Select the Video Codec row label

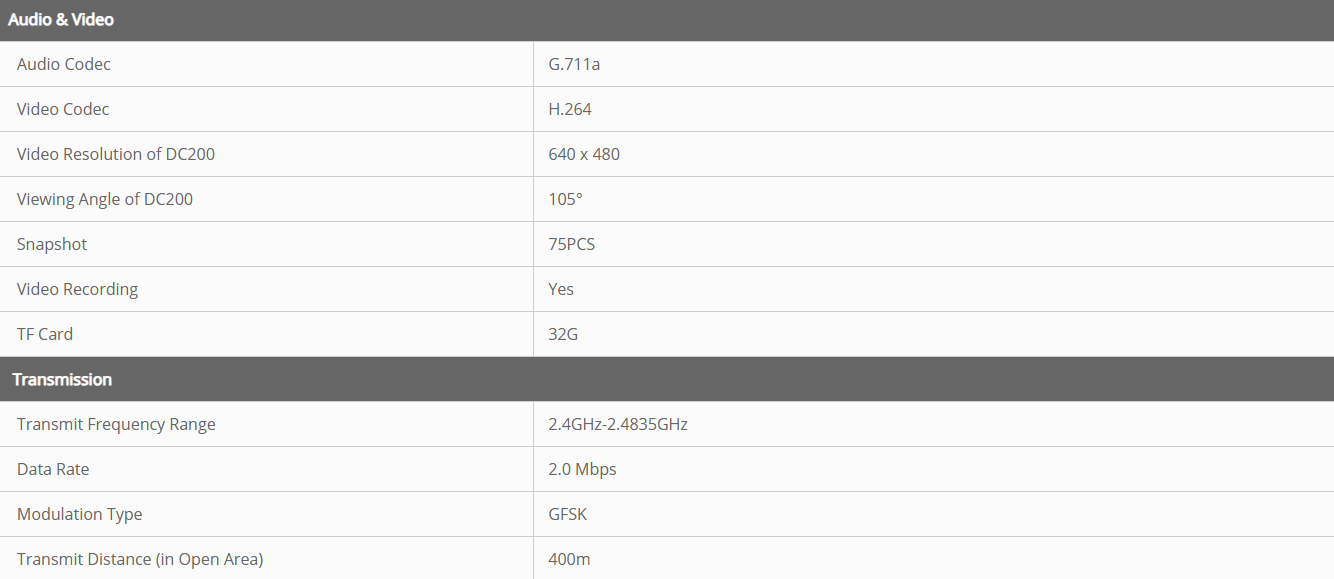tap(63, 110)
